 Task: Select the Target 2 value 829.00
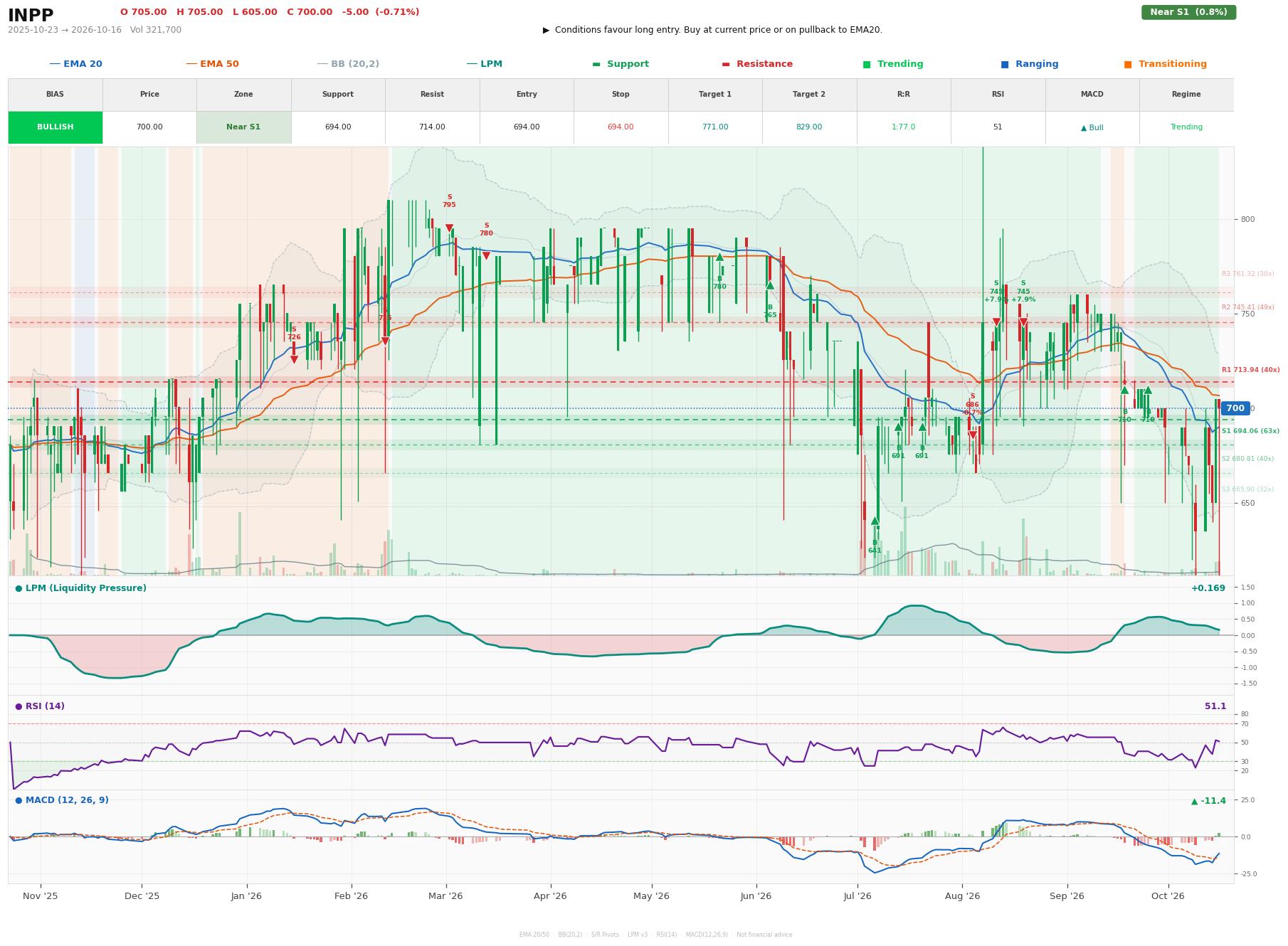tap(809, 127)
